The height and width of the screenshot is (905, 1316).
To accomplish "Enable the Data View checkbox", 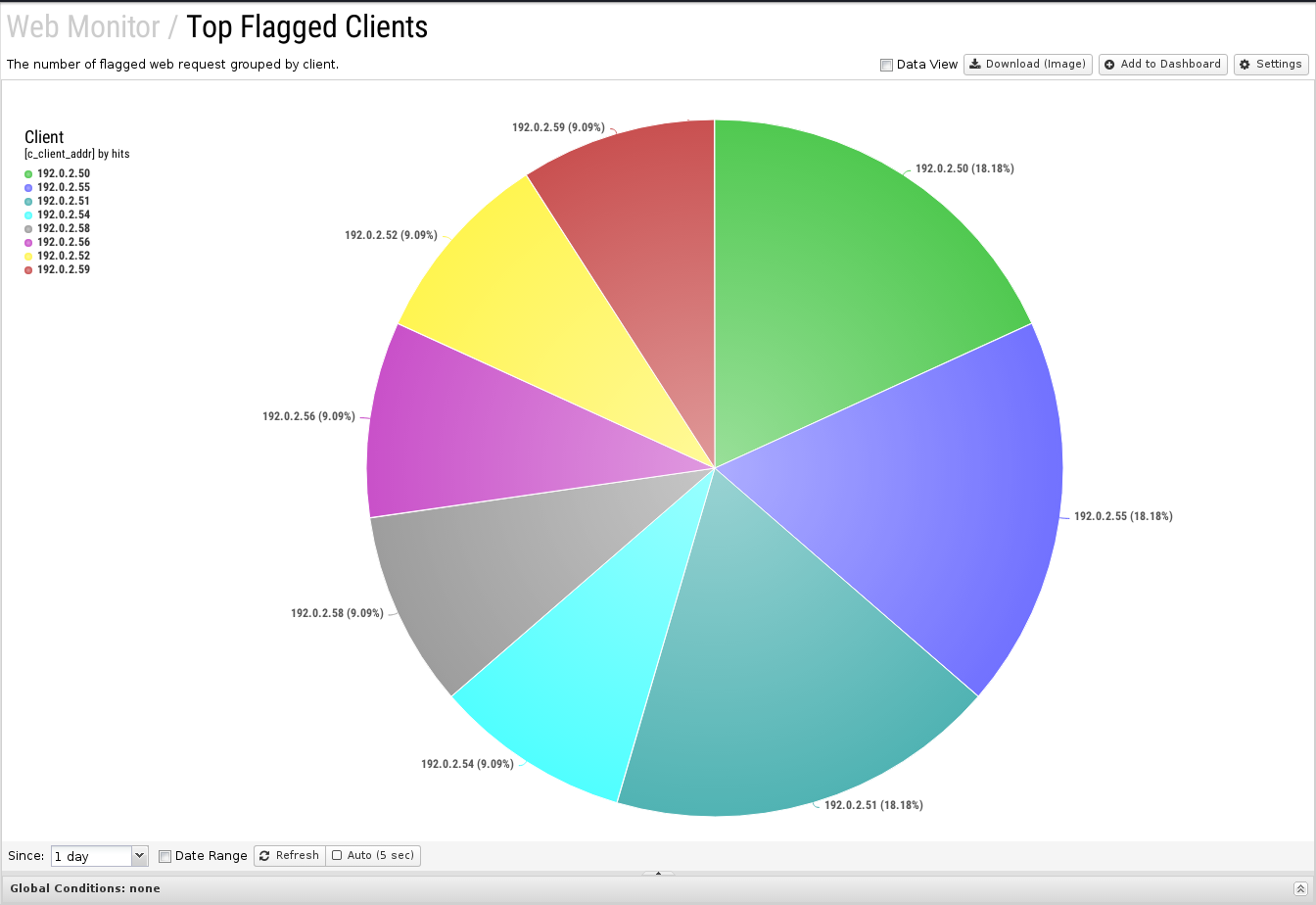I will click(x=886, y=66).
